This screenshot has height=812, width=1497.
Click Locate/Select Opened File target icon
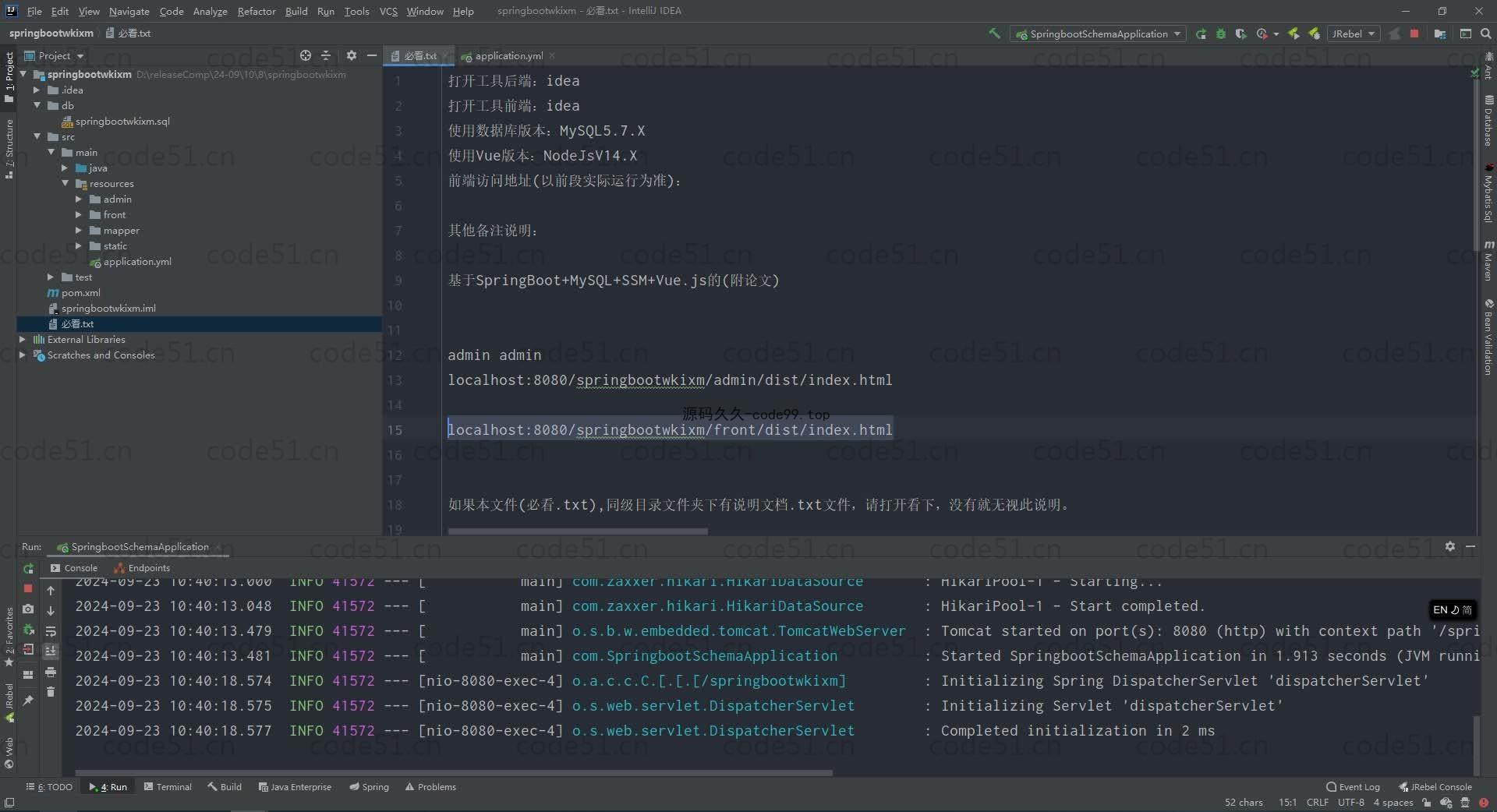(x=306, y=55)
